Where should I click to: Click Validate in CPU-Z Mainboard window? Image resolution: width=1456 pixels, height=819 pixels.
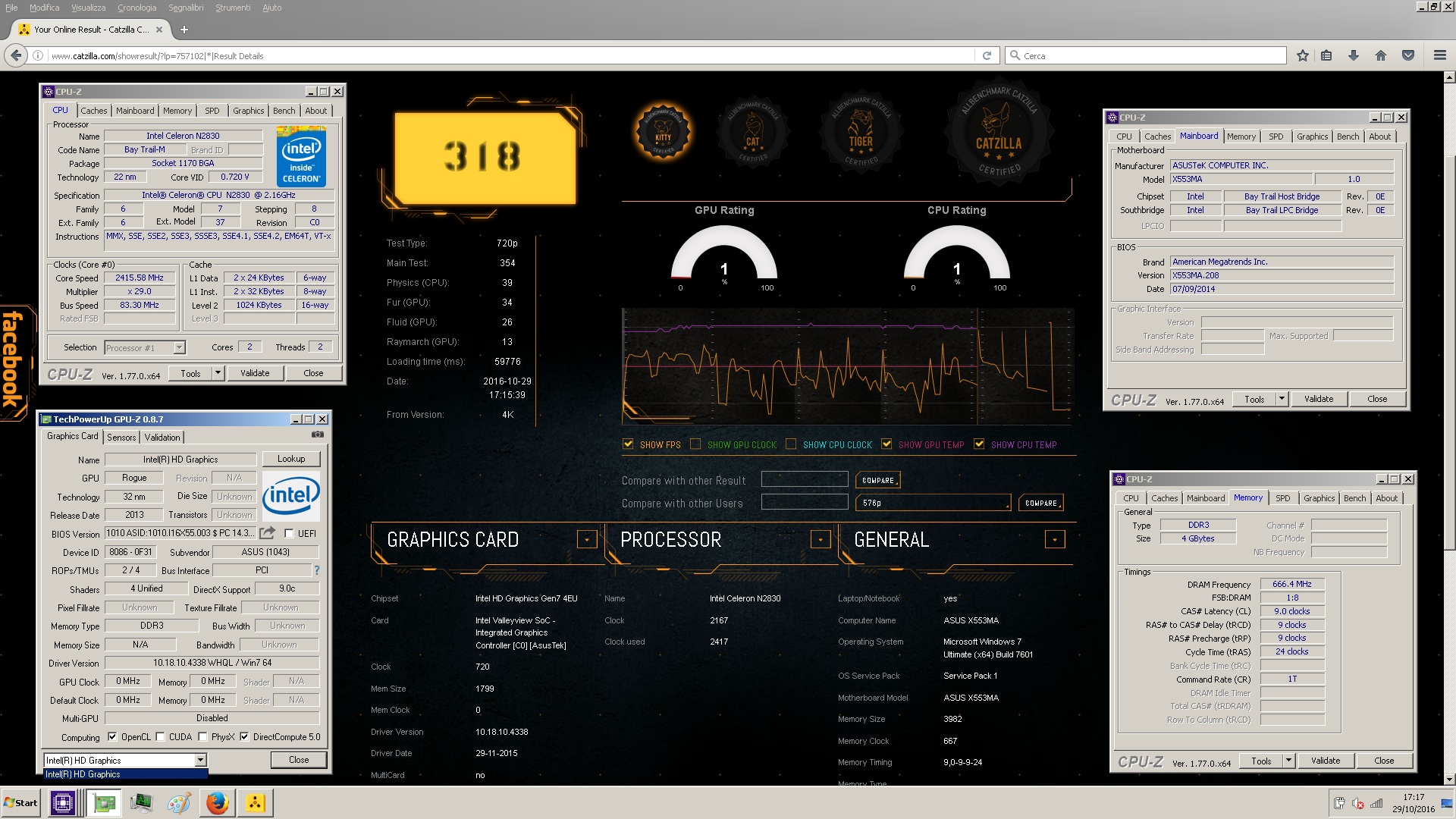tap(1319, 399)
